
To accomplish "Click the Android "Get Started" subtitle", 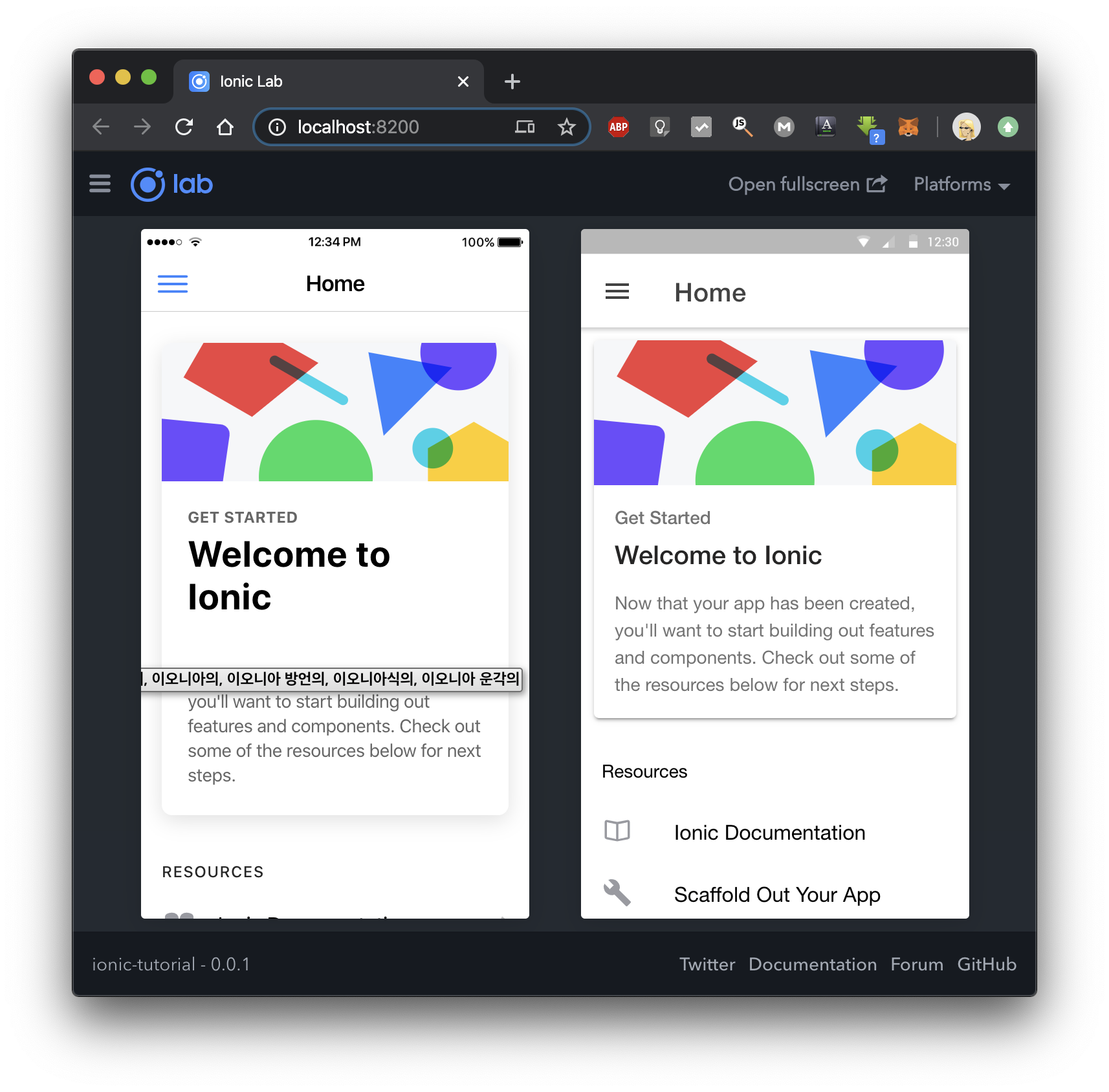I will click(x=663, y=518).
